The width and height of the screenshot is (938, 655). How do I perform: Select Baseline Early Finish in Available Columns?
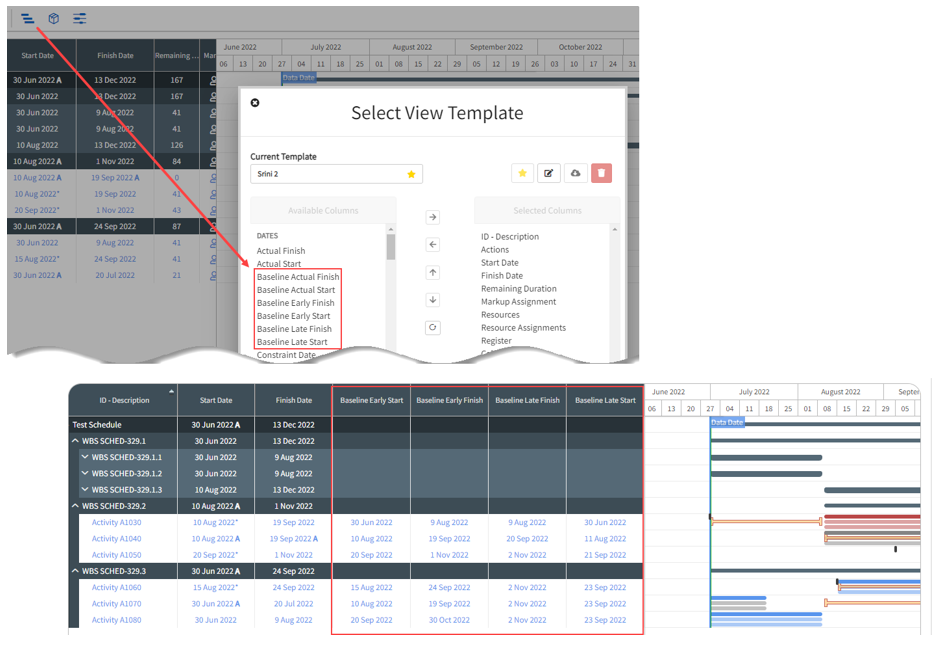[x=296, y=303]
